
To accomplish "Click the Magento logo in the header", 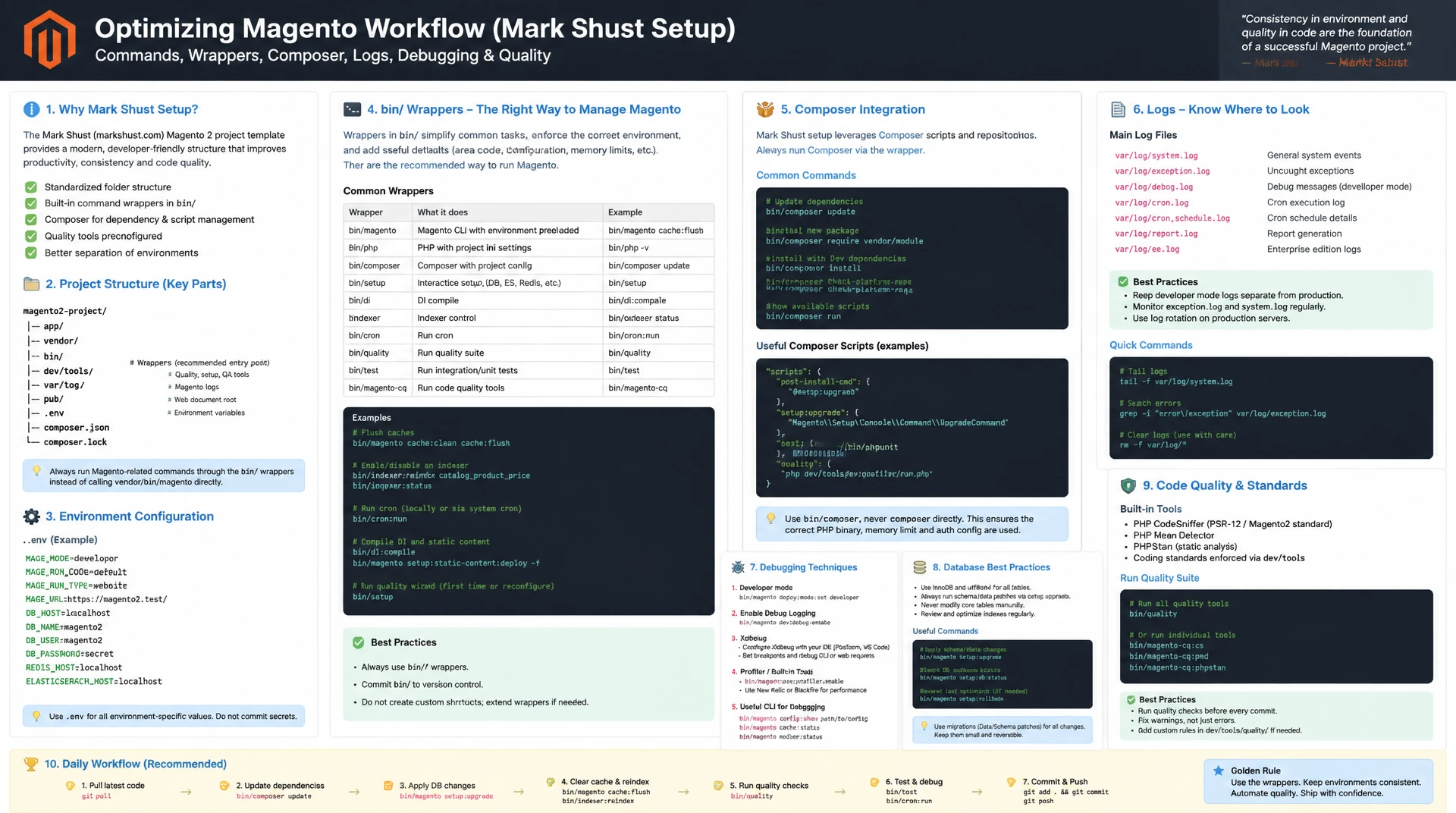I will tap(49, 39).
